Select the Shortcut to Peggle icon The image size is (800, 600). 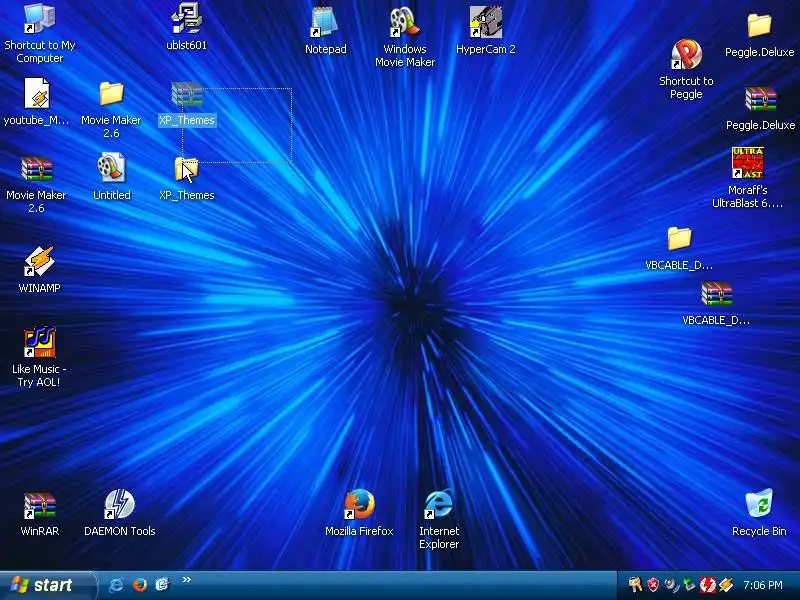686,54
